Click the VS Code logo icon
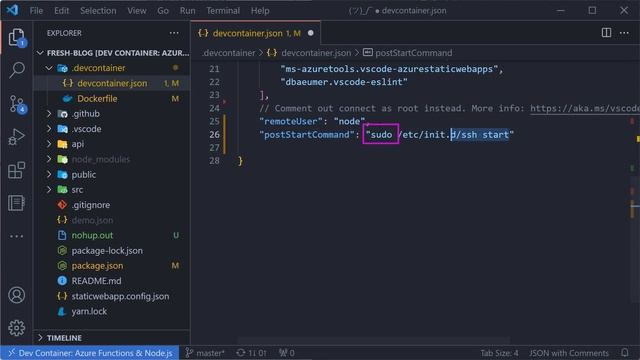The width and height of the screenshot is (640, 360). coord(12,10)
